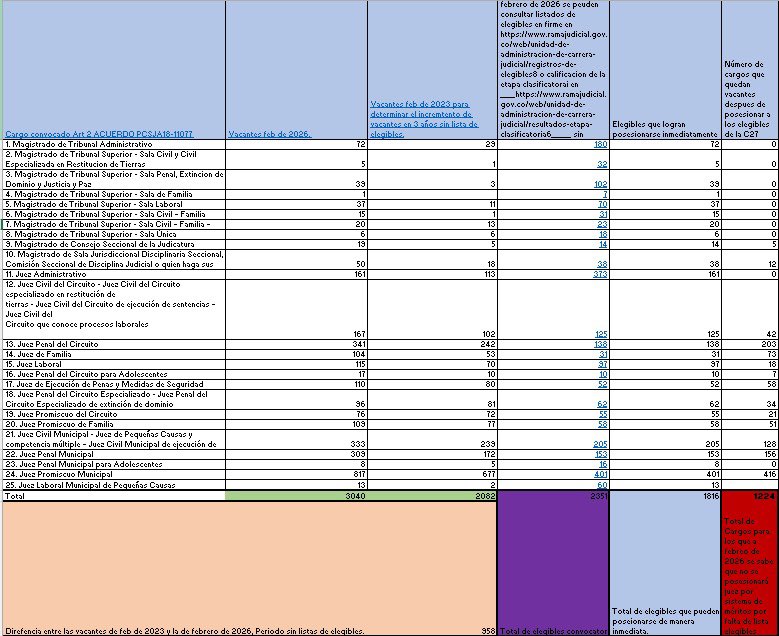Open the 97 elegibles link in Juez Laboral row

point(603,364)
